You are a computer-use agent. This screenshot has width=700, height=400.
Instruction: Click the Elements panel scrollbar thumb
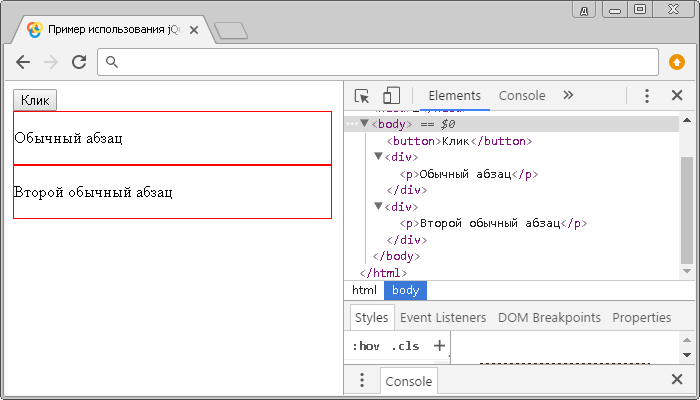pos(687,210)
